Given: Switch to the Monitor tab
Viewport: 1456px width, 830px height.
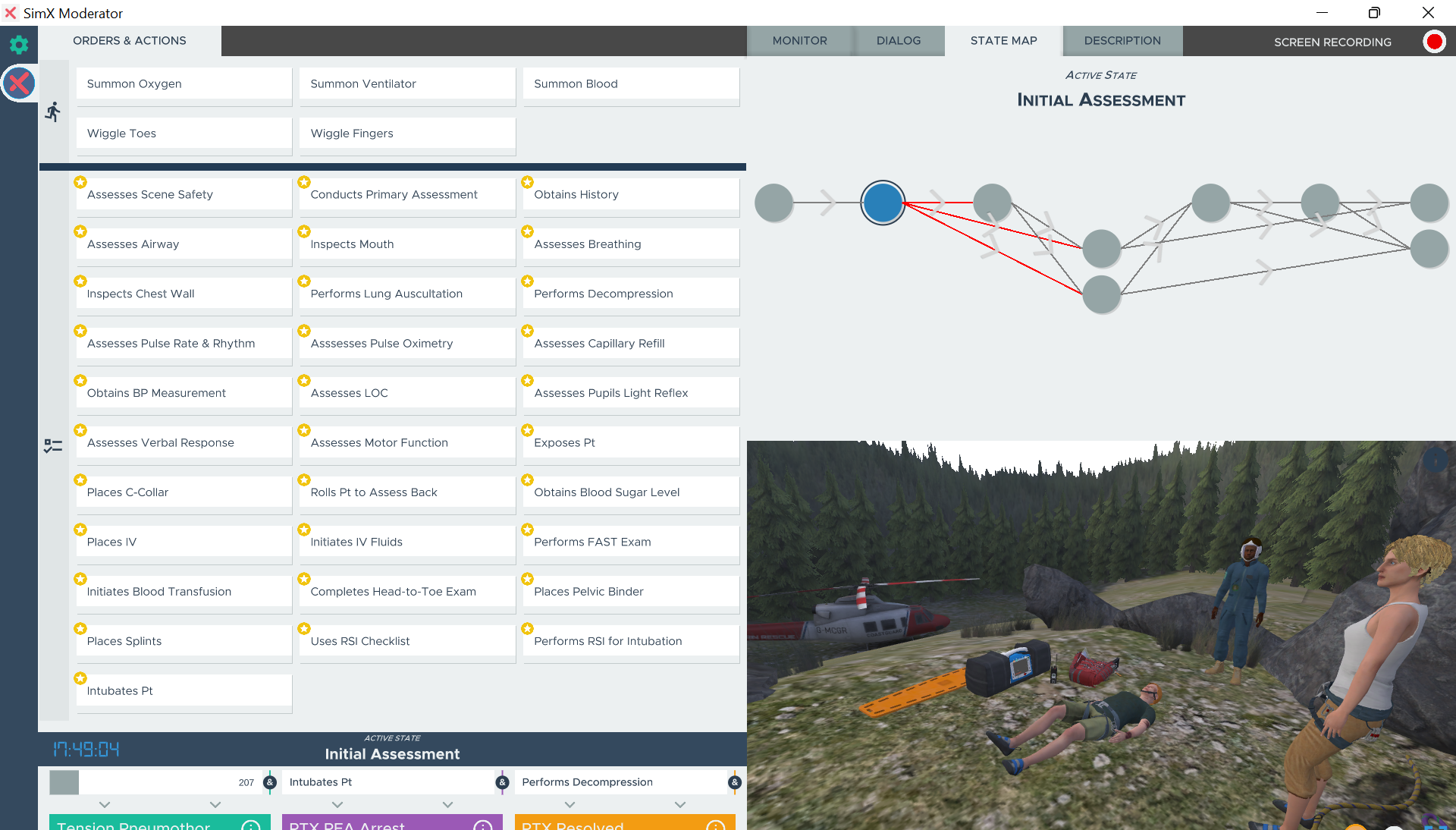Looking at the screenshot, I should [x=799, y=41].
